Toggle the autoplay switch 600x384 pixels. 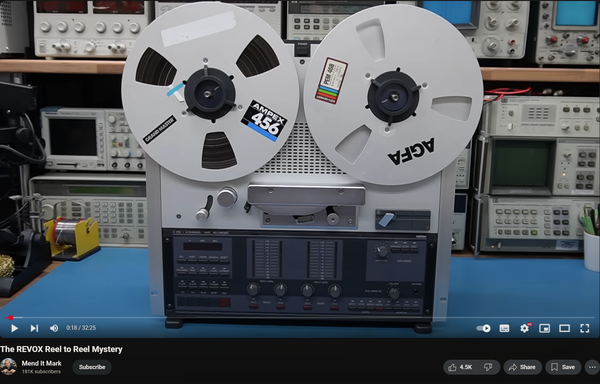484,328
